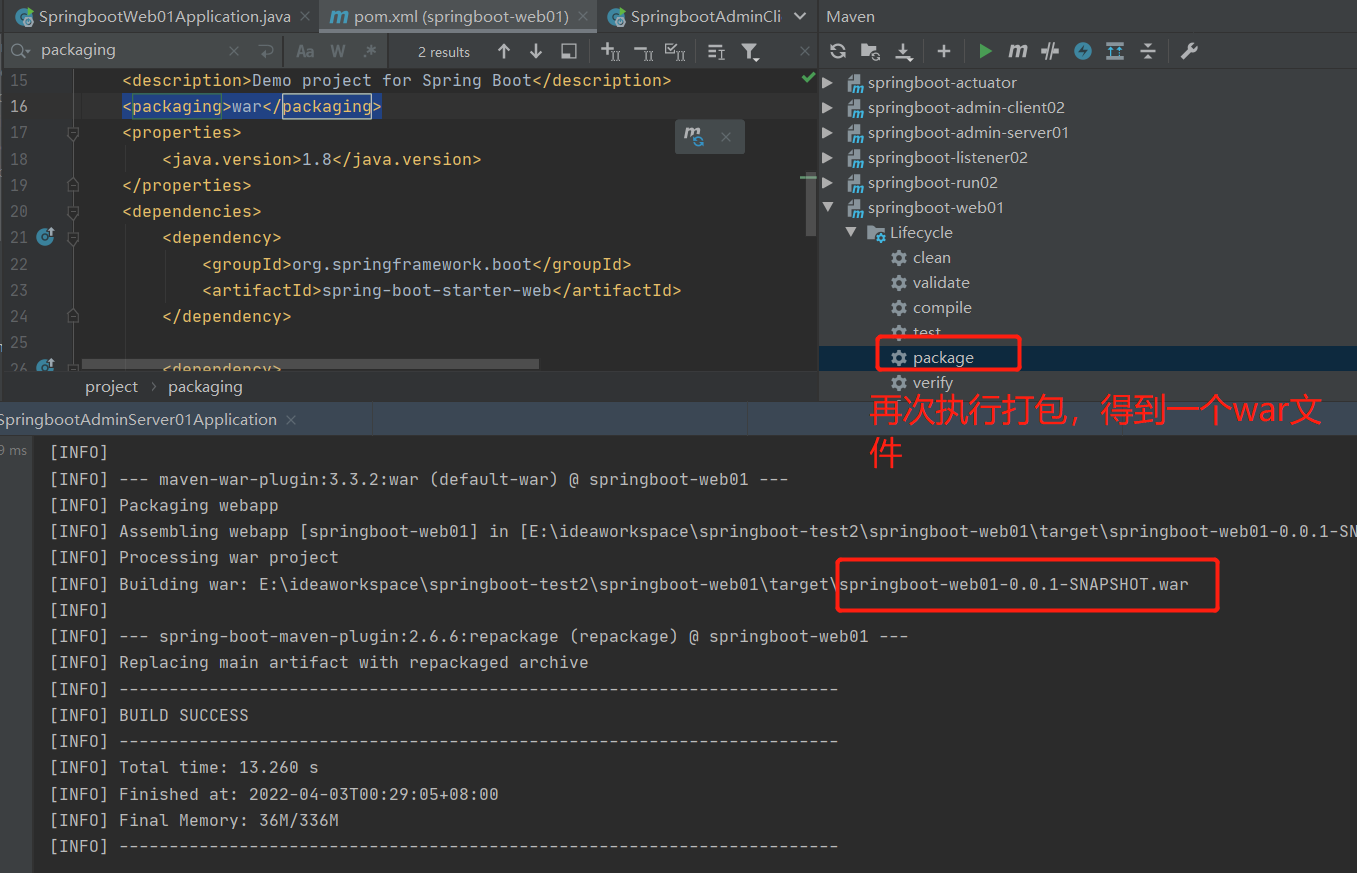Viewport: 1357px width, 873px height.
Task: Open search filter options funnel
Action: (x=750, y=51)
